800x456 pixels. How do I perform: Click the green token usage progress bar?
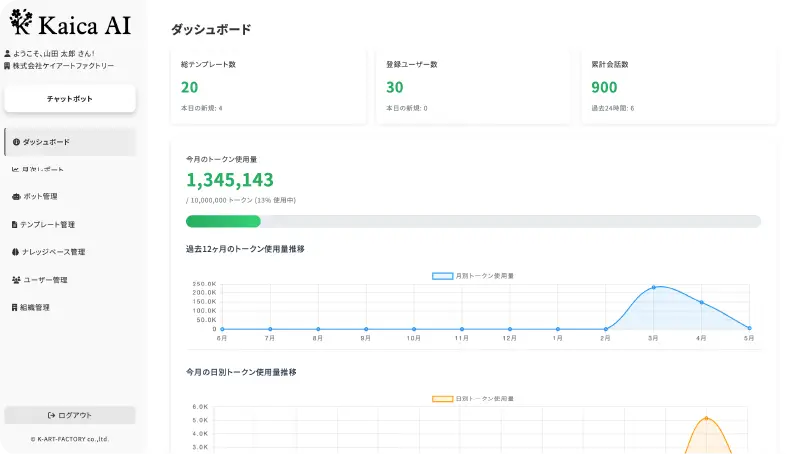223,221
